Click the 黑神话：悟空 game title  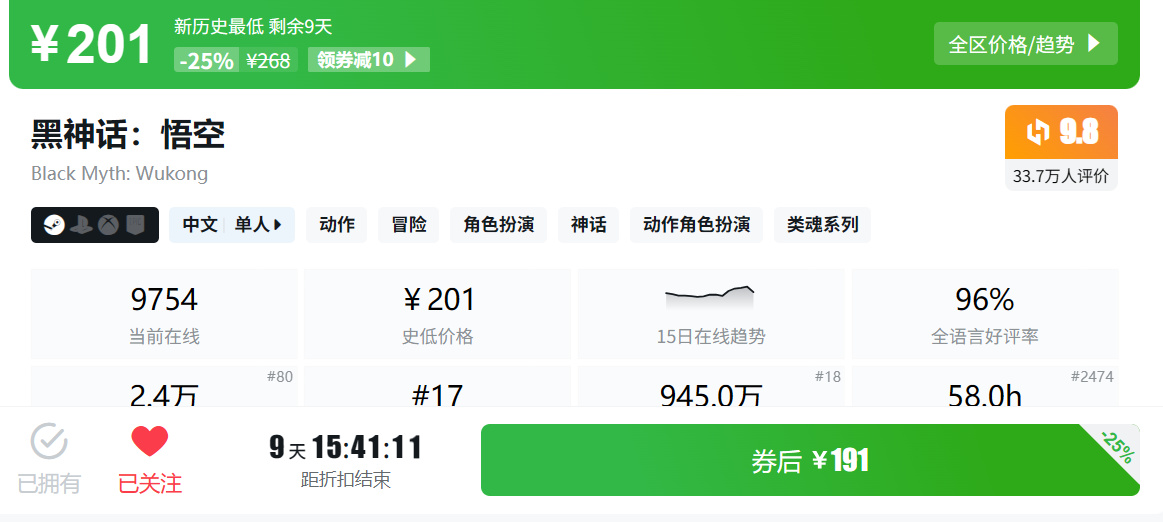coord(128,134)
